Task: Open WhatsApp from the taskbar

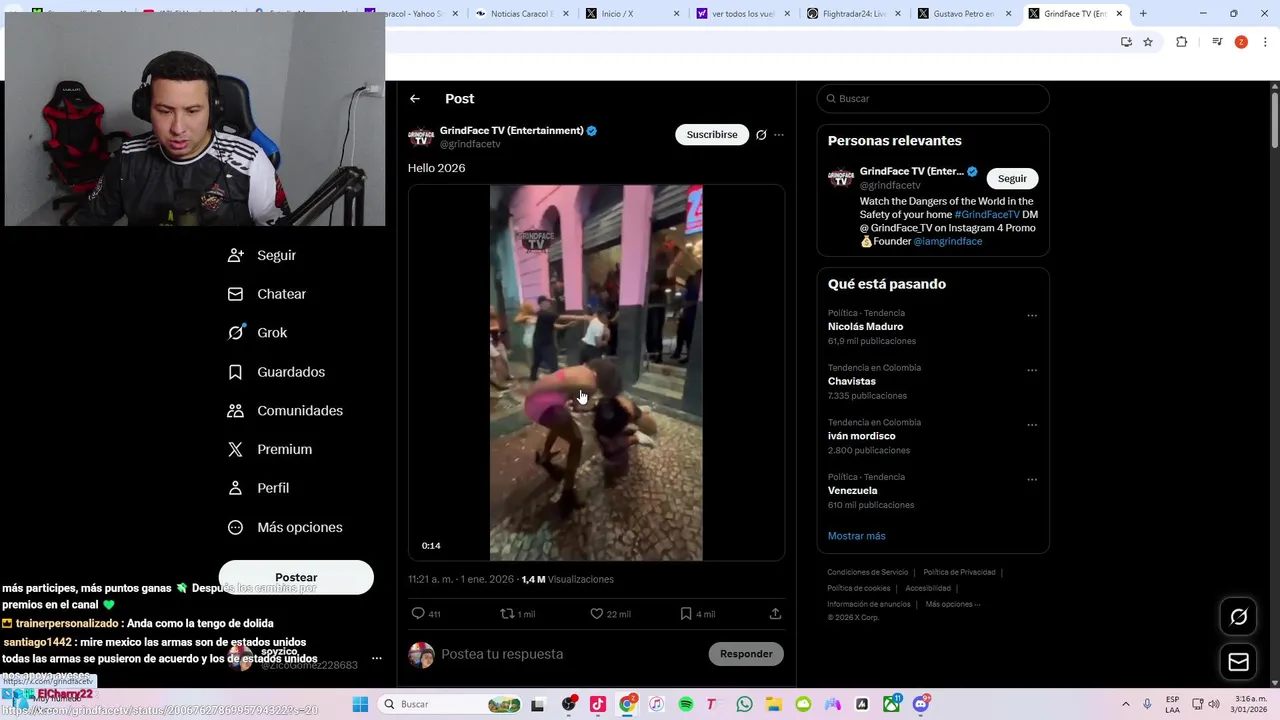Action: click(744, 704)
